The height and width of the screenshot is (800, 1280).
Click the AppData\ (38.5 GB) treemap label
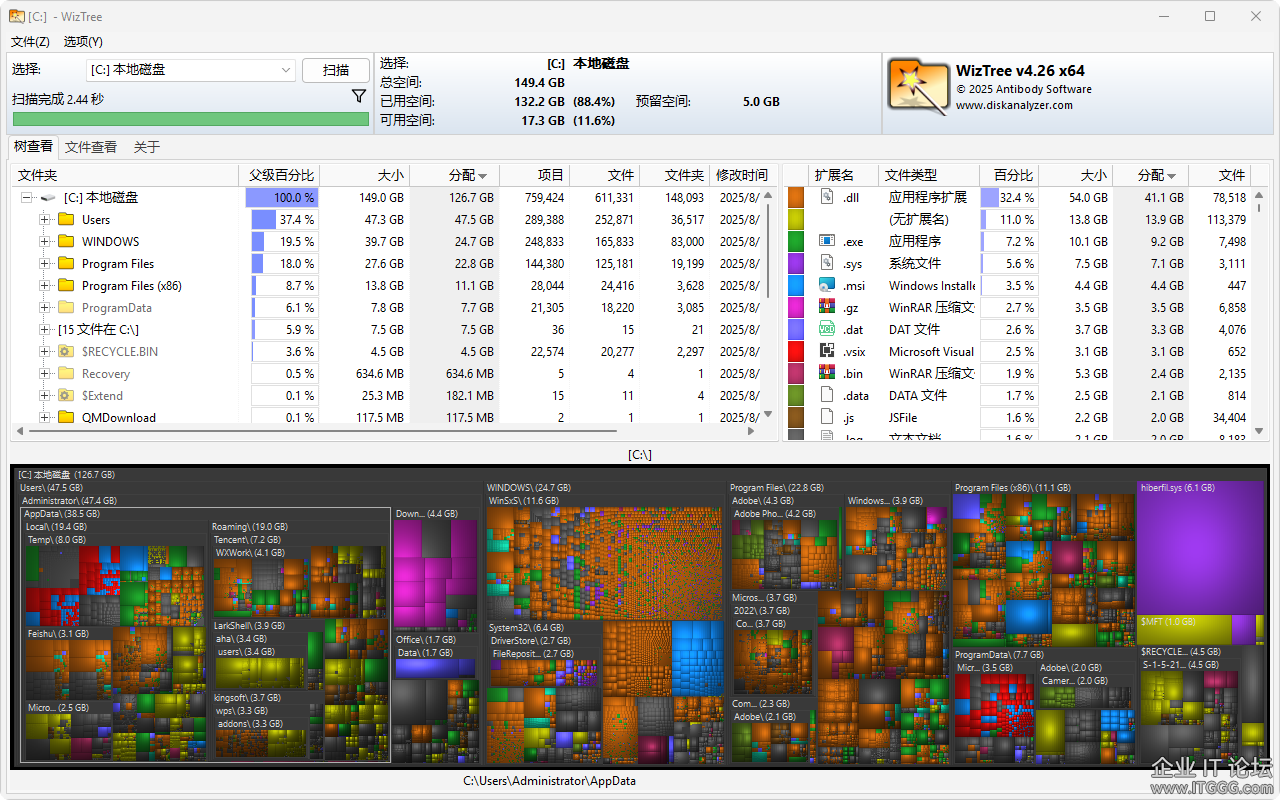click(x=62, y=513)
